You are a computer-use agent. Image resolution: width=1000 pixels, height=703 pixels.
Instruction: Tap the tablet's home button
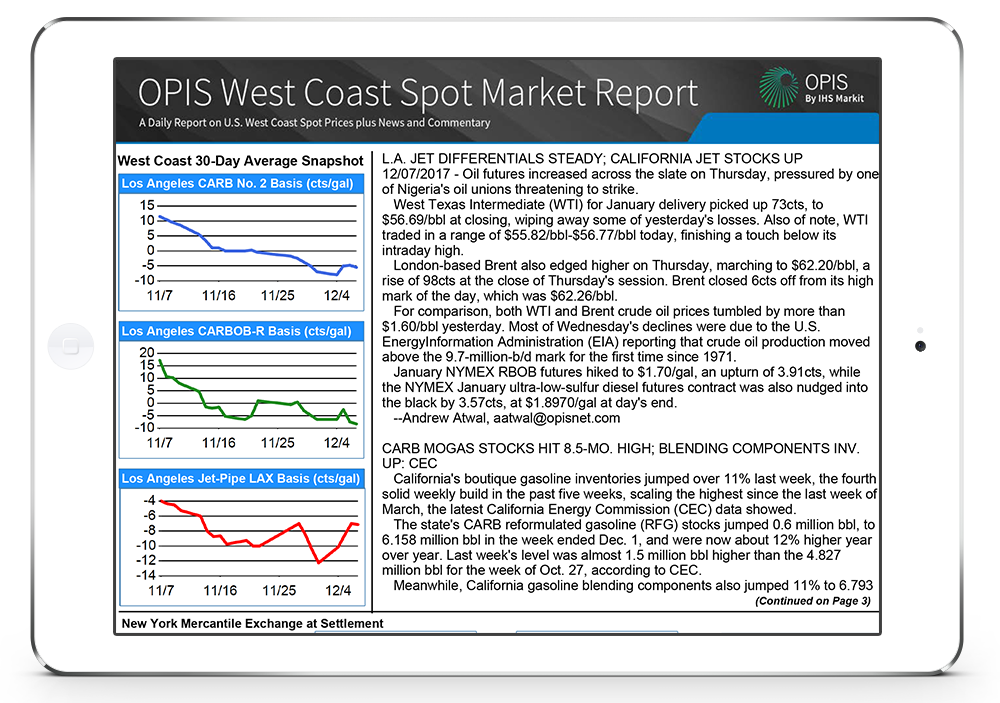(71, 346)
